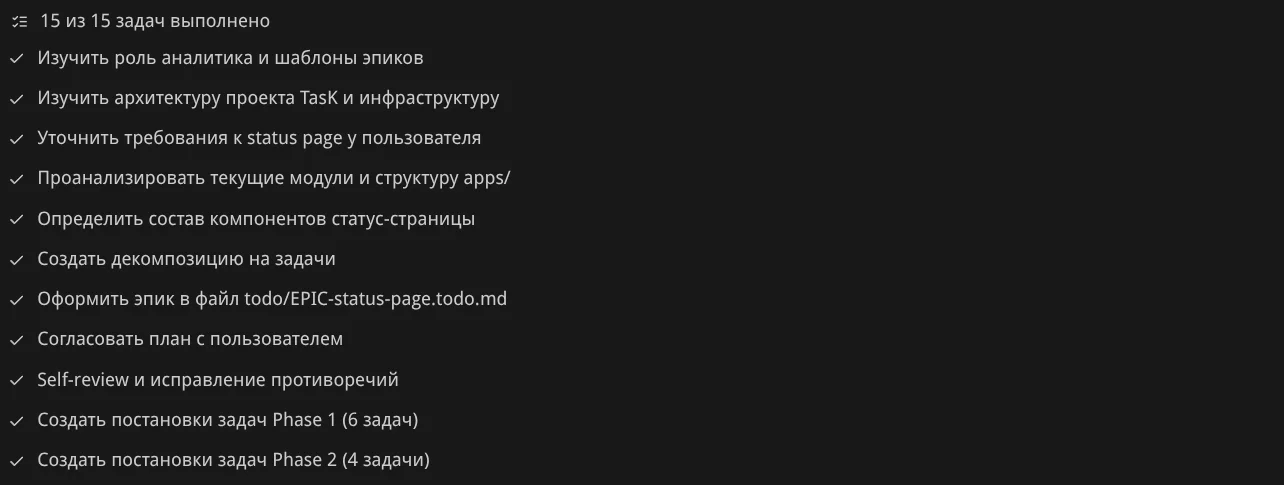Collapse the "15 из 15 задач выполнено" header

coord(155,21)
